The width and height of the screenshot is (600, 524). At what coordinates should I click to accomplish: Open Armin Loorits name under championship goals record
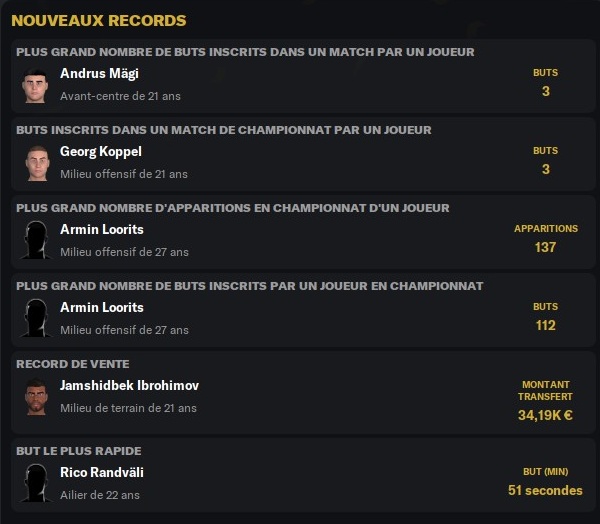click(x=102, y=307)
